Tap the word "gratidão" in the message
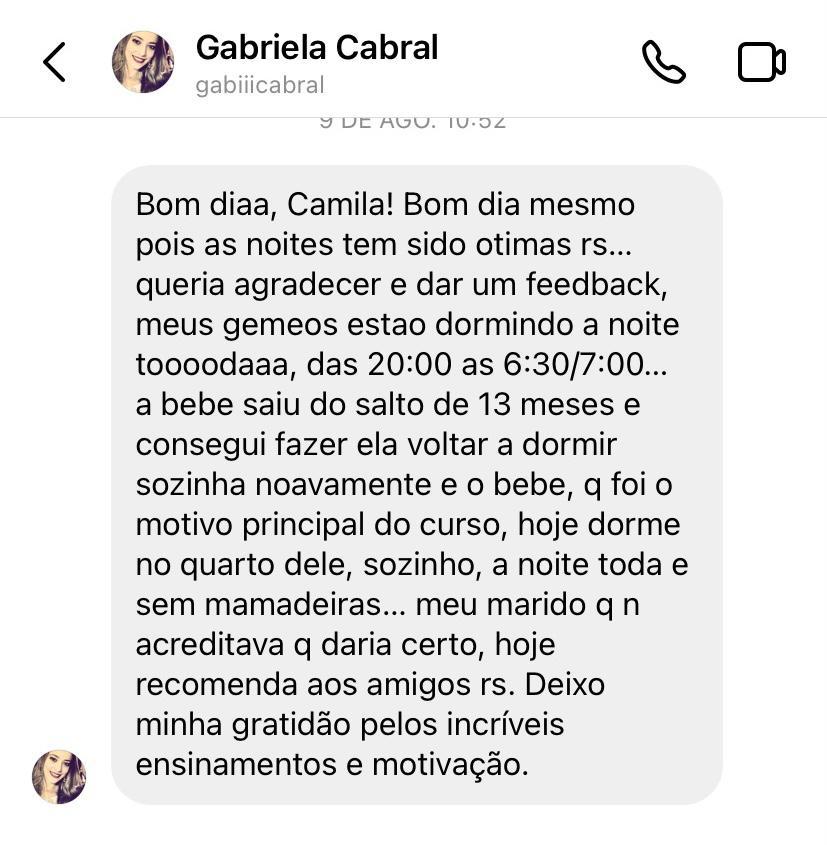 (x=291, y=725)
